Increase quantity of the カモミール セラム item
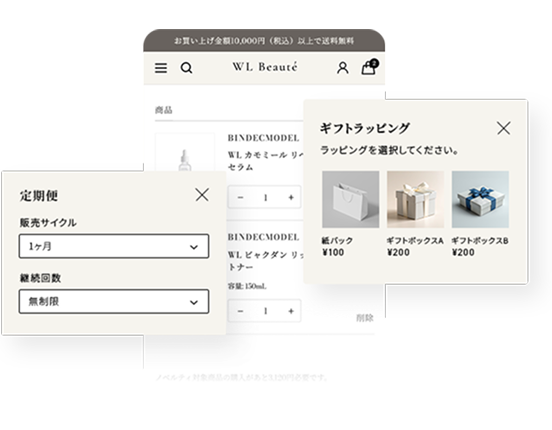552x430 pixels. (291, 198)
